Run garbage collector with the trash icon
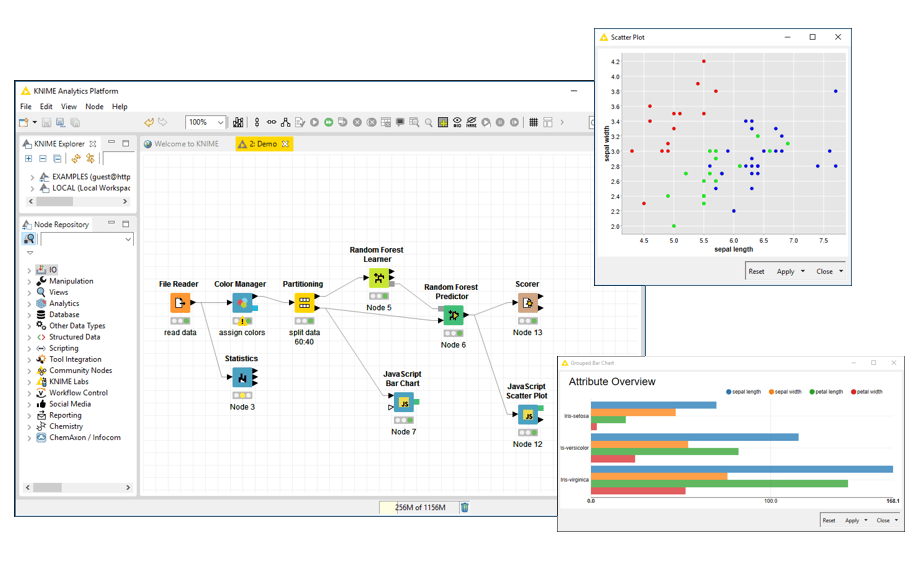The width and height of the screenshot is (920, 567). [x=465, y=508]
